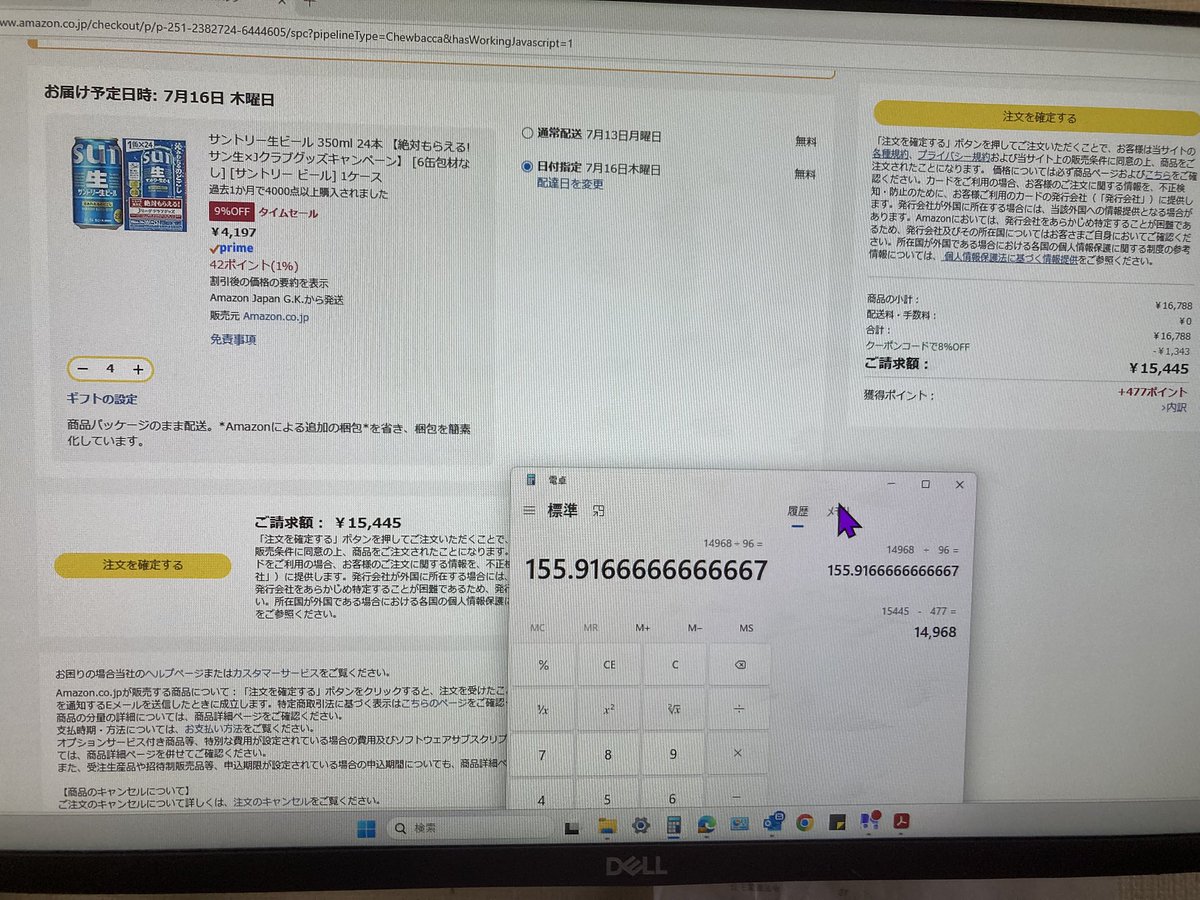Select history entry 14968 ÷ 96

tap(893, 562)
